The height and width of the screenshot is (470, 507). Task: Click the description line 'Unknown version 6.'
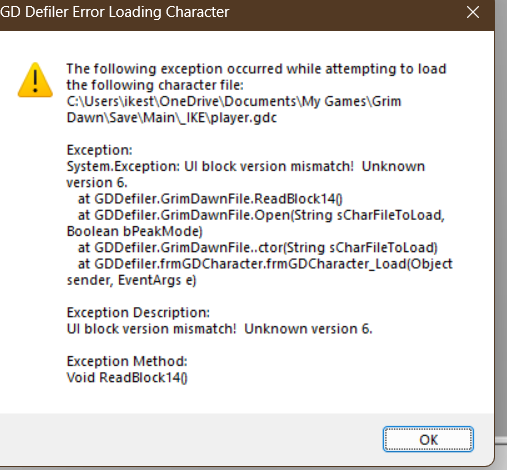click(x=308, y=329)
